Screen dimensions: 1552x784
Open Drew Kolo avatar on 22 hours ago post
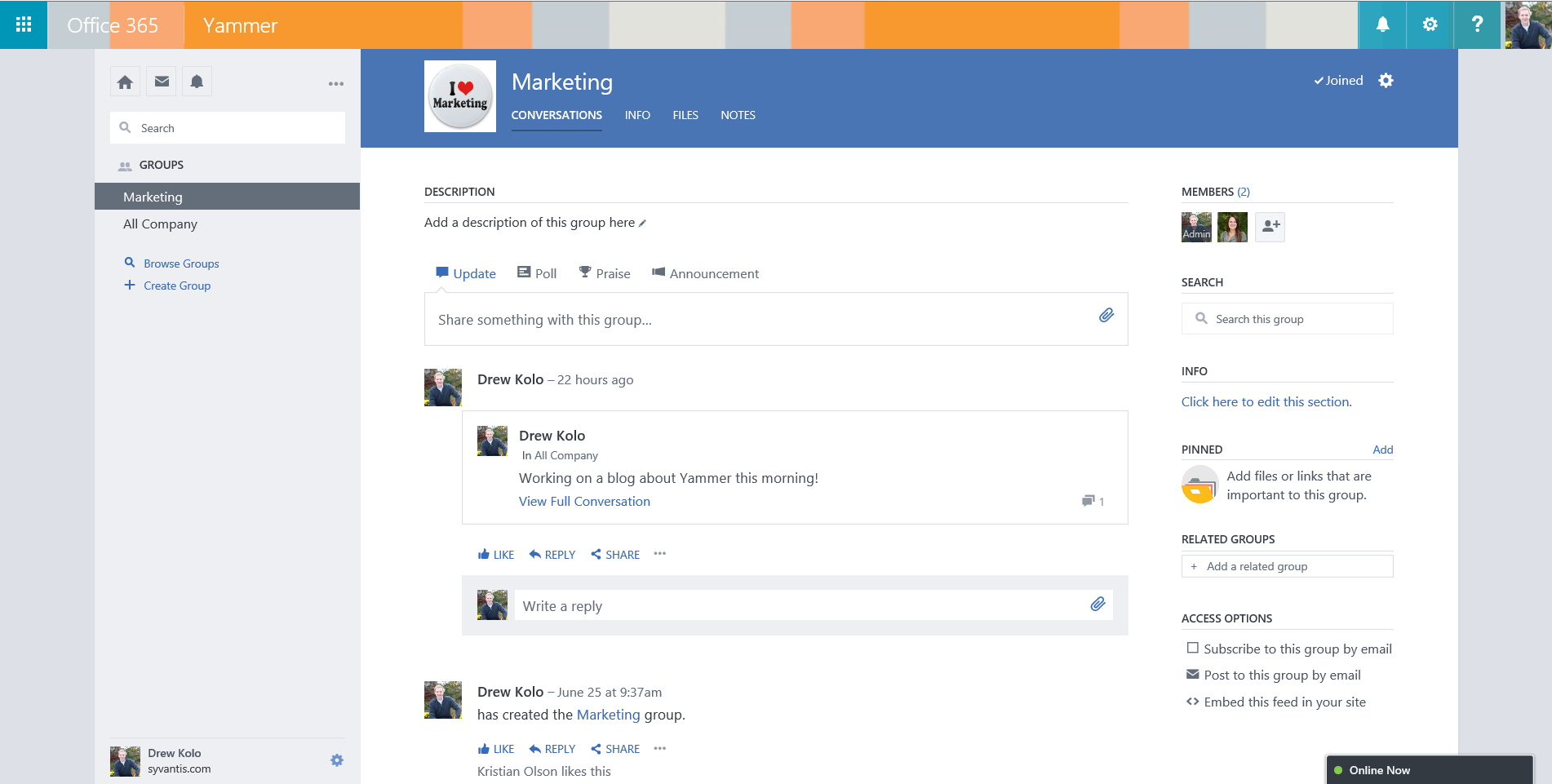click(x=443, y=388)
